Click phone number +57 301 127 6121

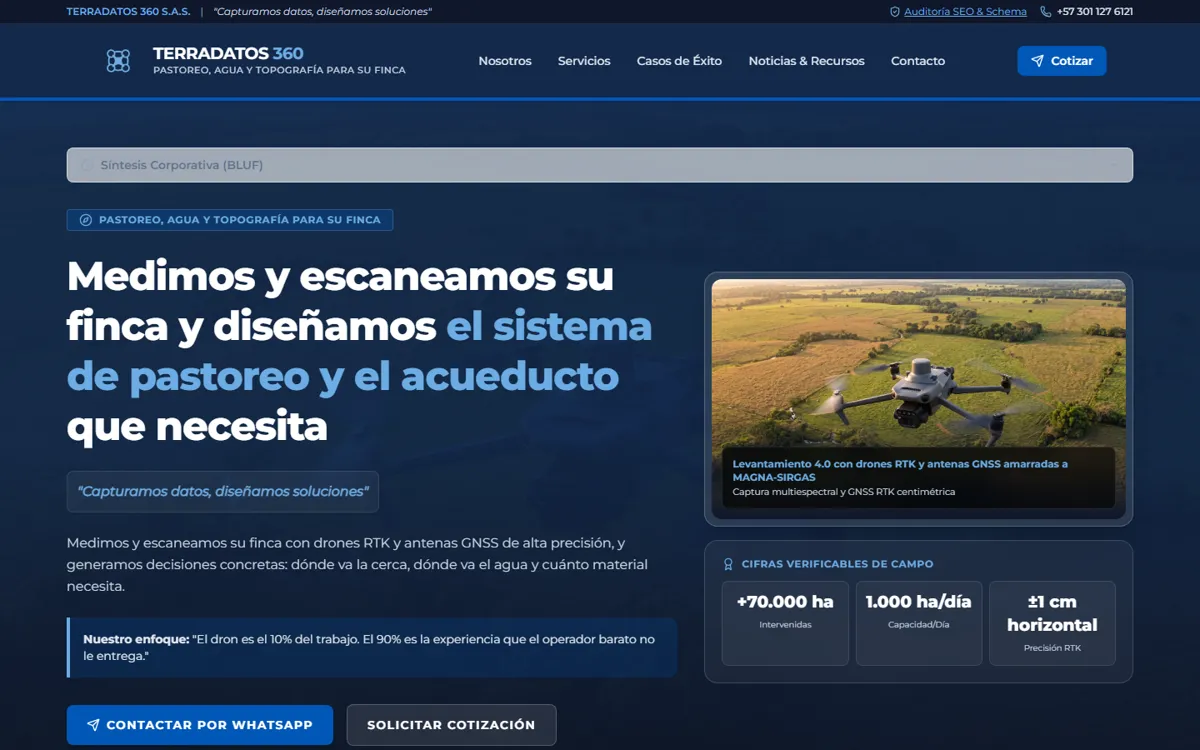(1095, 12)
